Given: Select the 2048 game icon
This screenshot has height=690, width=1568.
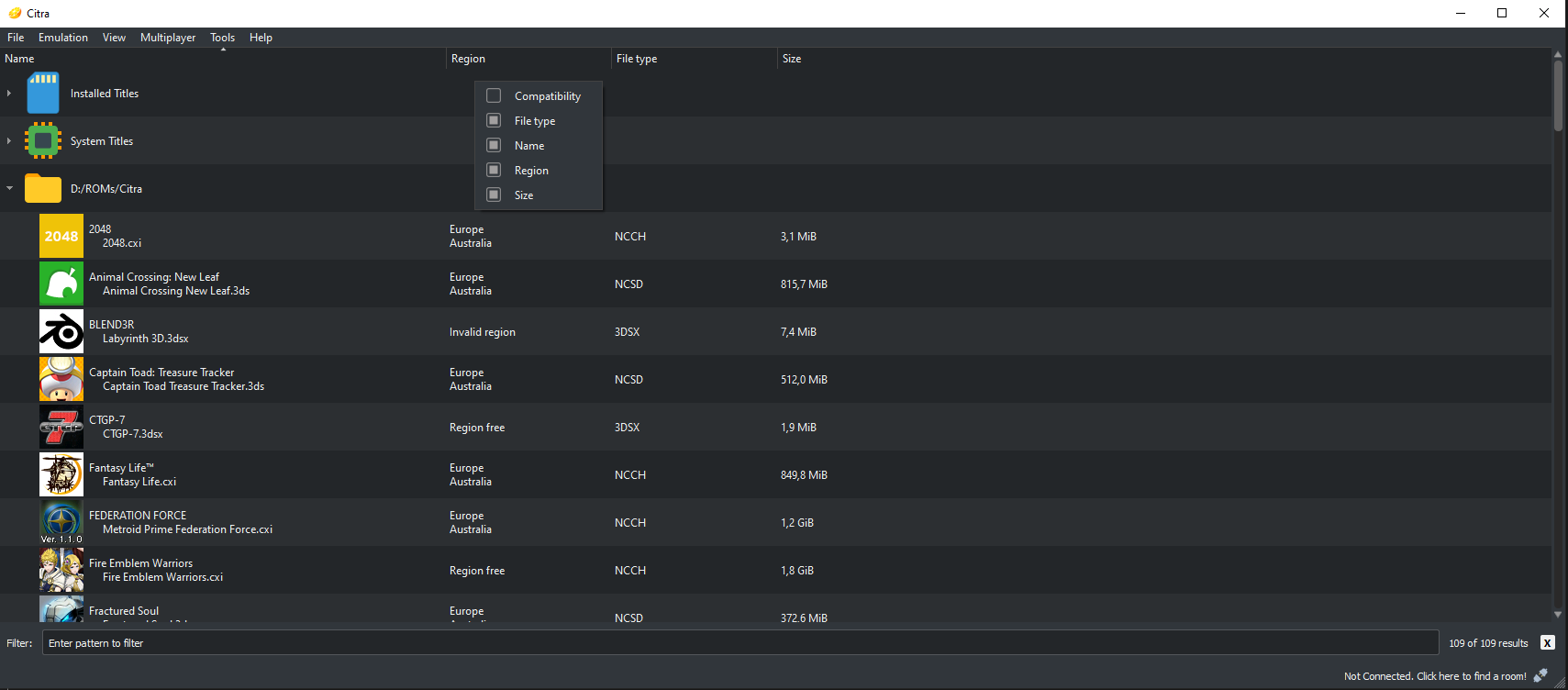Looking at the screenshot, I should tap(61, 236).
